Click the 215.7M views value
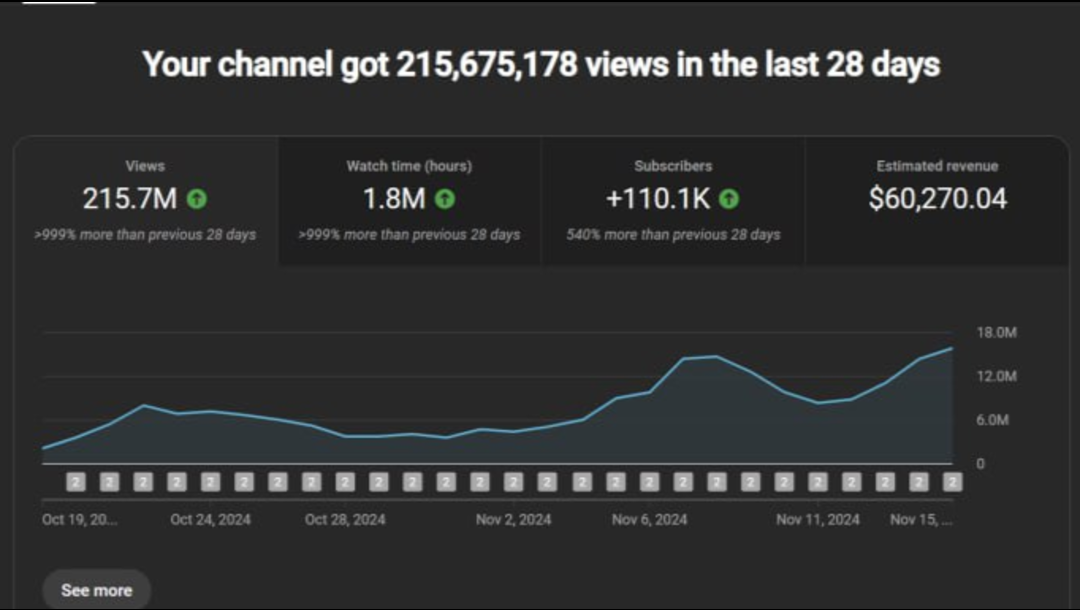The image size is (1080, 610). pyautogui.click(x=130, y=199)
